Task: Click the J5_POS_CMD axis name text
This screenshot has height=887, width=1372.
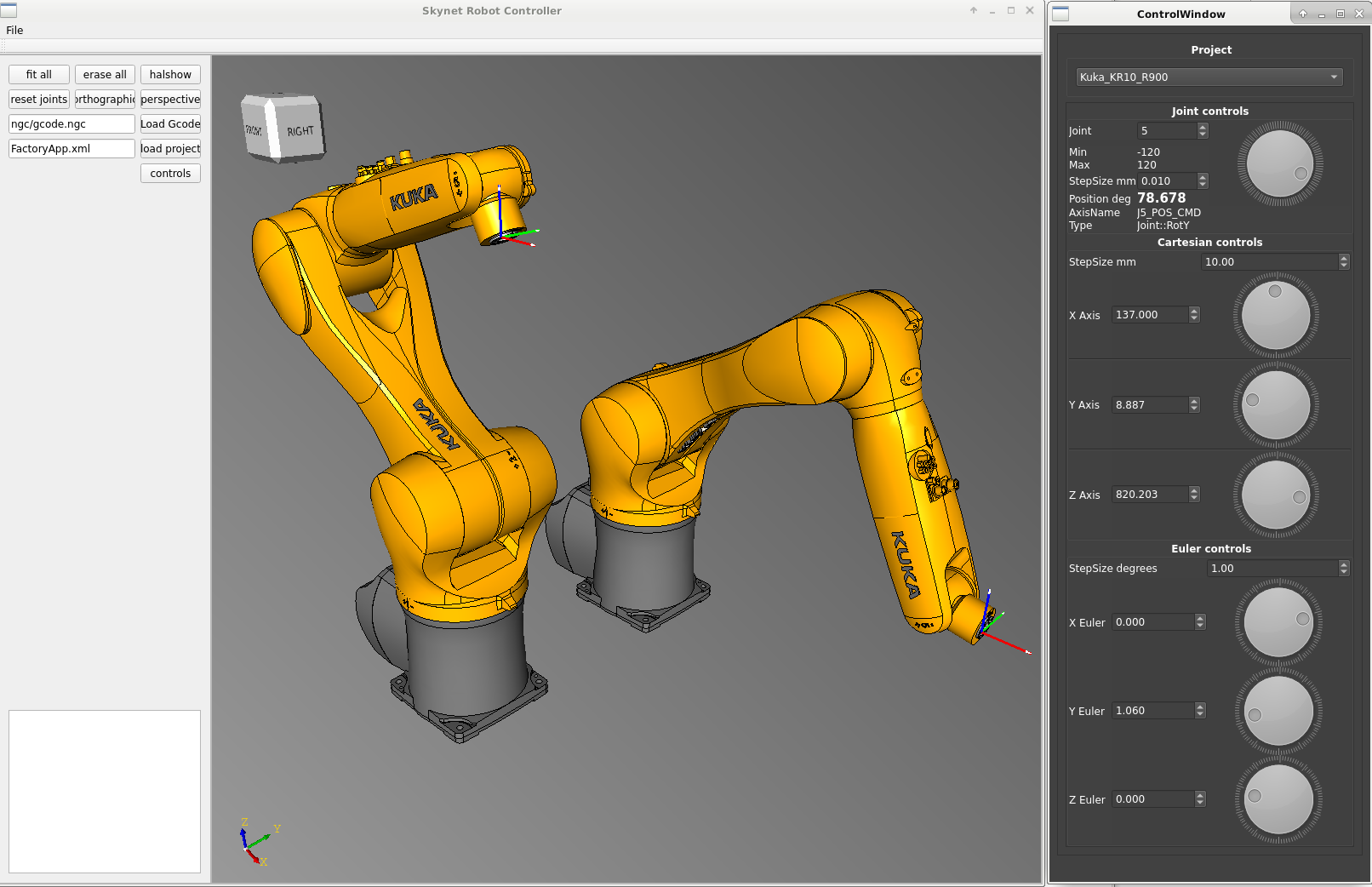Action: (x=1169, y=213)
